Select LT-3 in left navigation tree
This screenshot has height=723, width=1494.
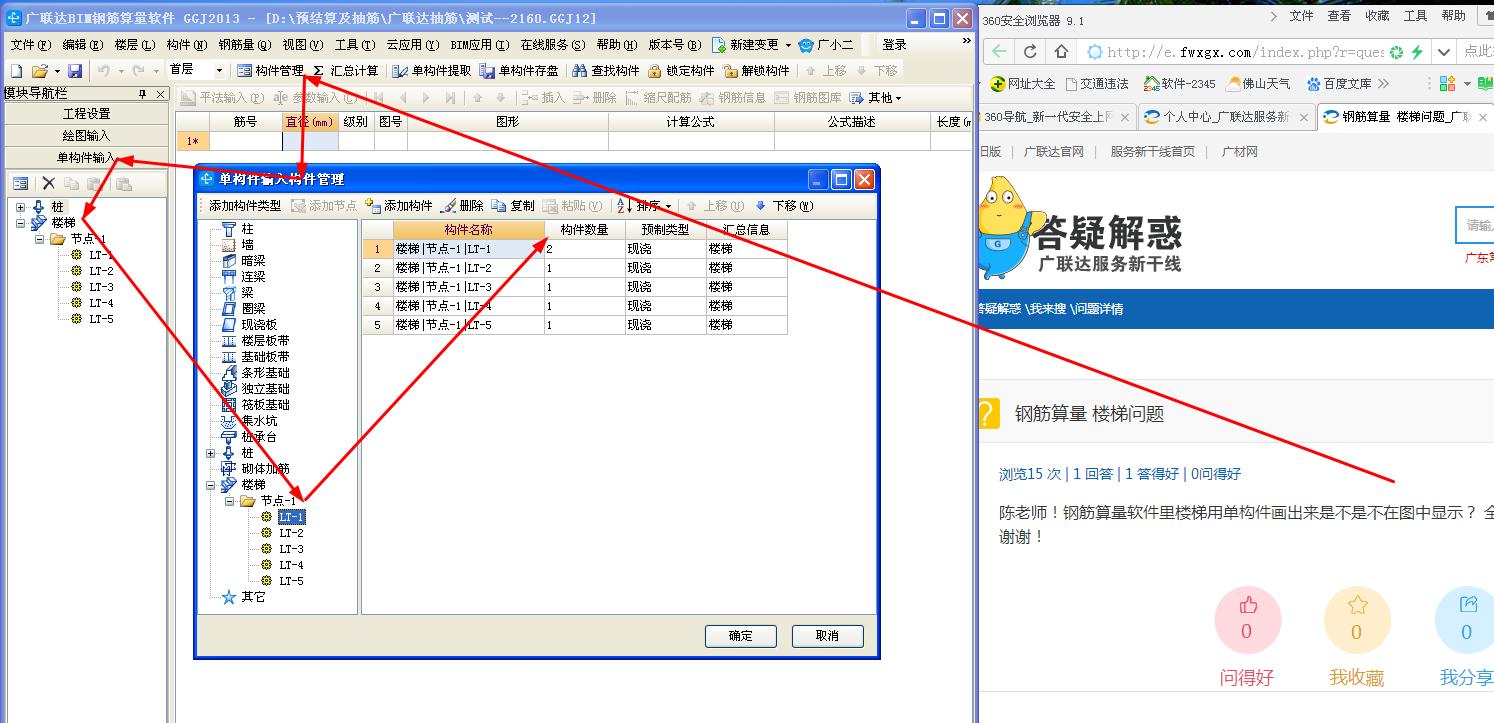tap(101, 287)
